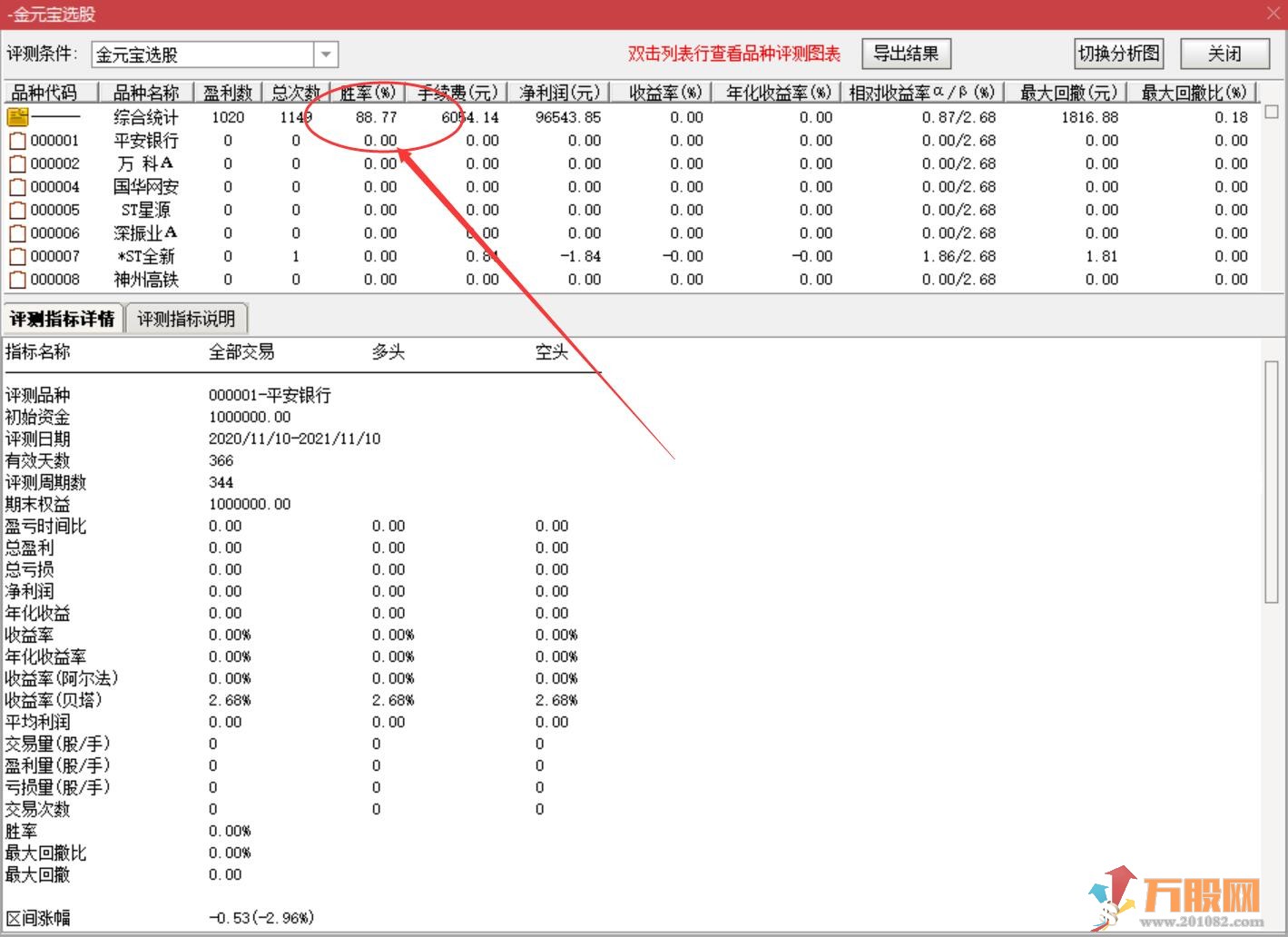Click the 金元宝选股 condition combo field

[x=203, y=55]
